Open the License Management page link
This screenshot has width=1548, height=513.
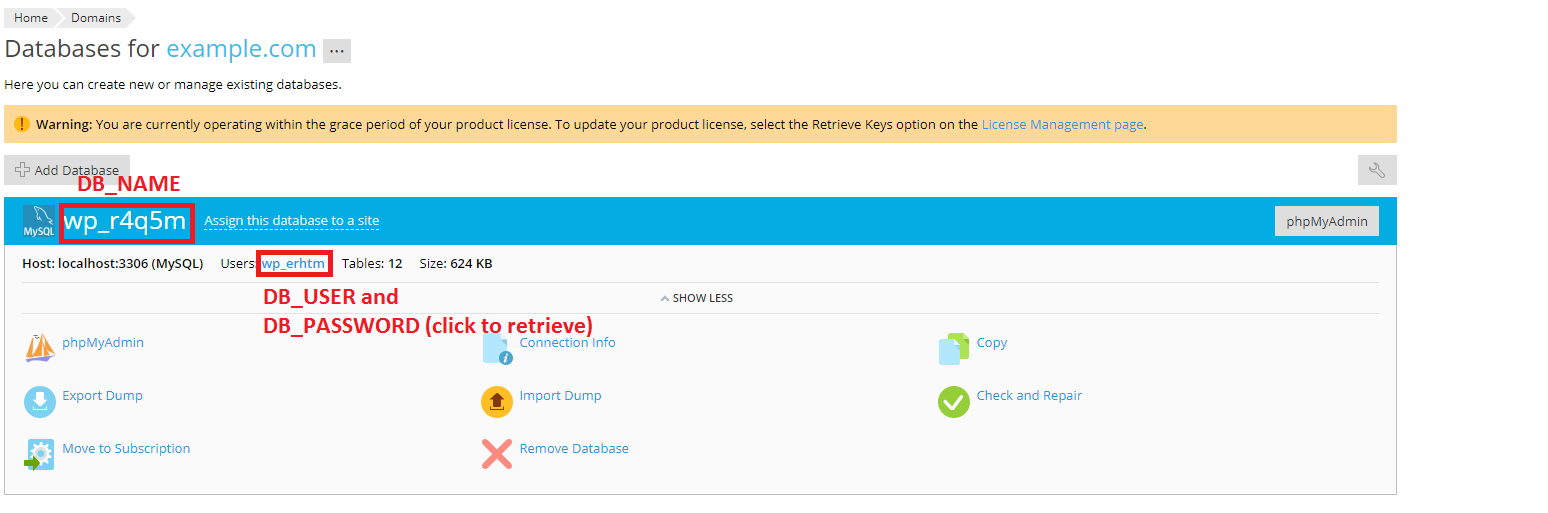point(1062,125)
